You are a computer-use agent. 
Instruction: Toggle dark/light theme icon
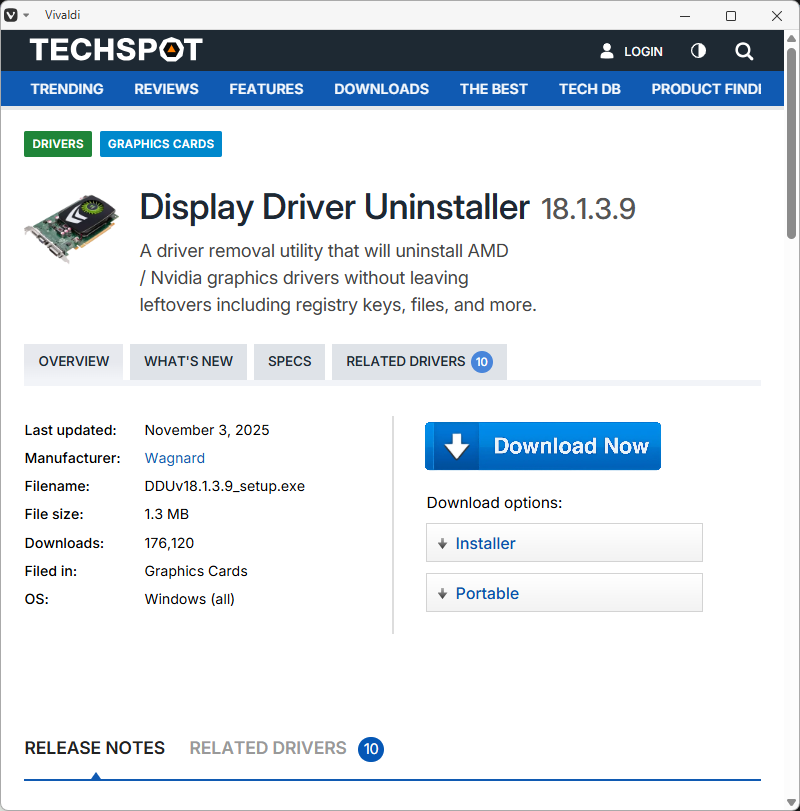pos(698,51)
